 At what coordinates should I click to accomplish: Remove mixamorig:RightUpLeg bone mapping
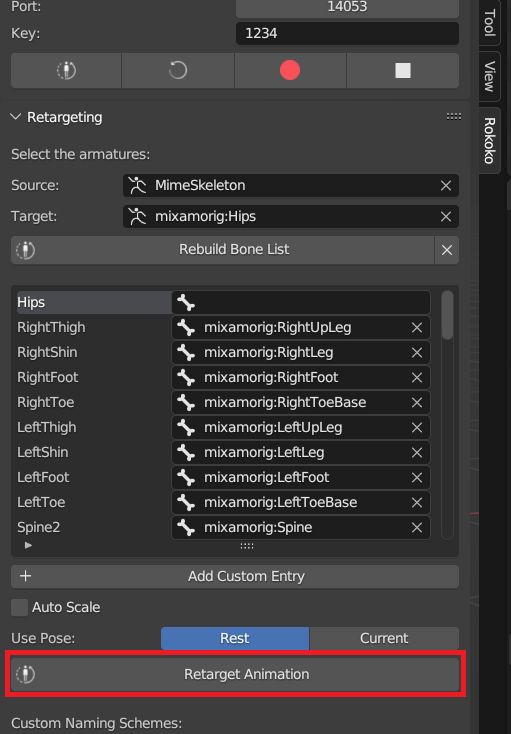point(417,328)
